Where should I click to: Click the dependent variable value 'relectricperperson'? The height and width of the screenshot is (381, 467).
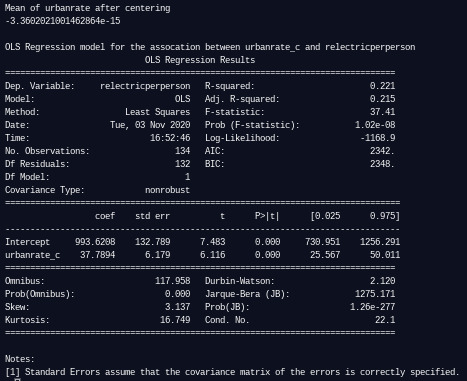[145, 86]
